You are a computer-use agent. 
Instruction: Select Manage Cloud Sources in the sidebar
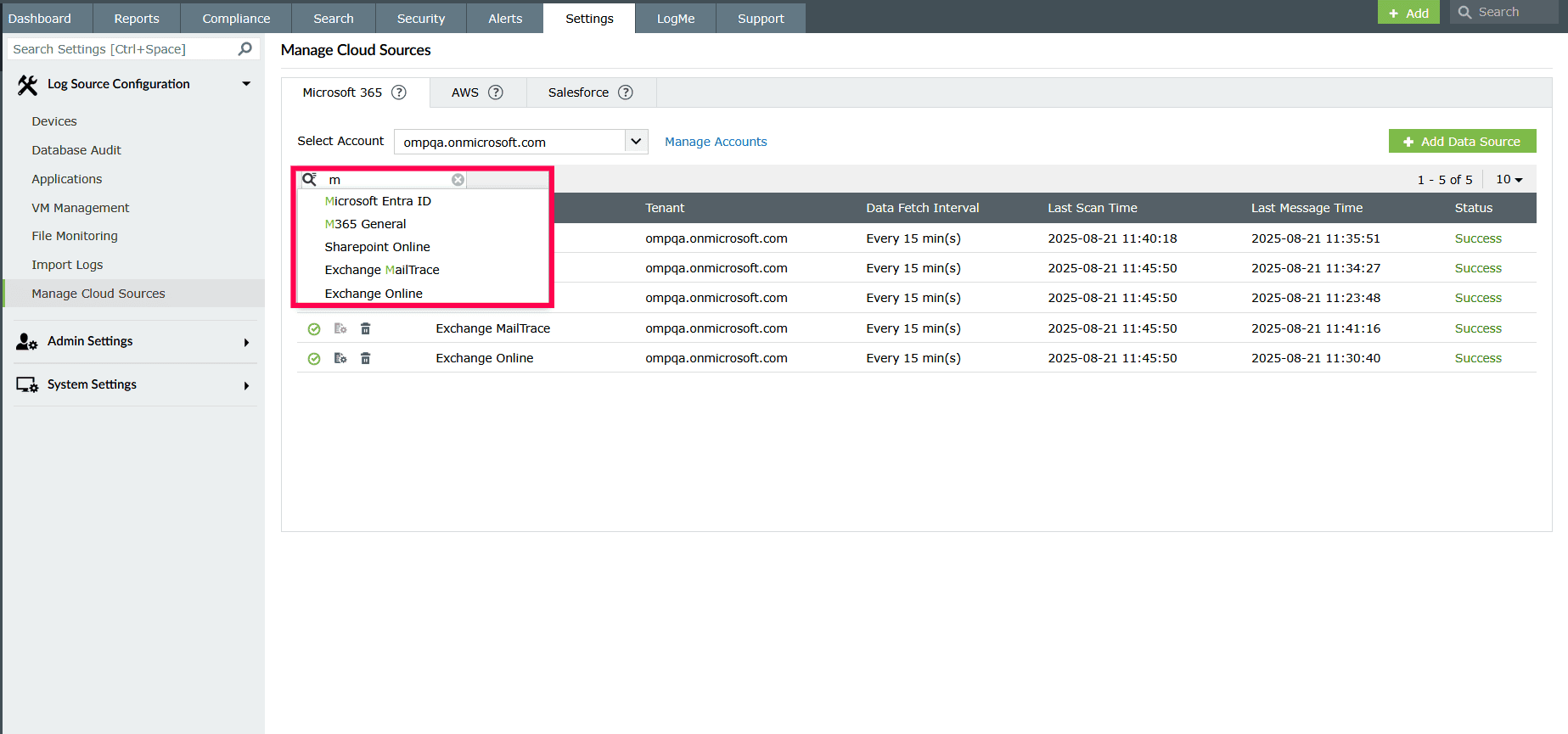click(x=134, y=294)
